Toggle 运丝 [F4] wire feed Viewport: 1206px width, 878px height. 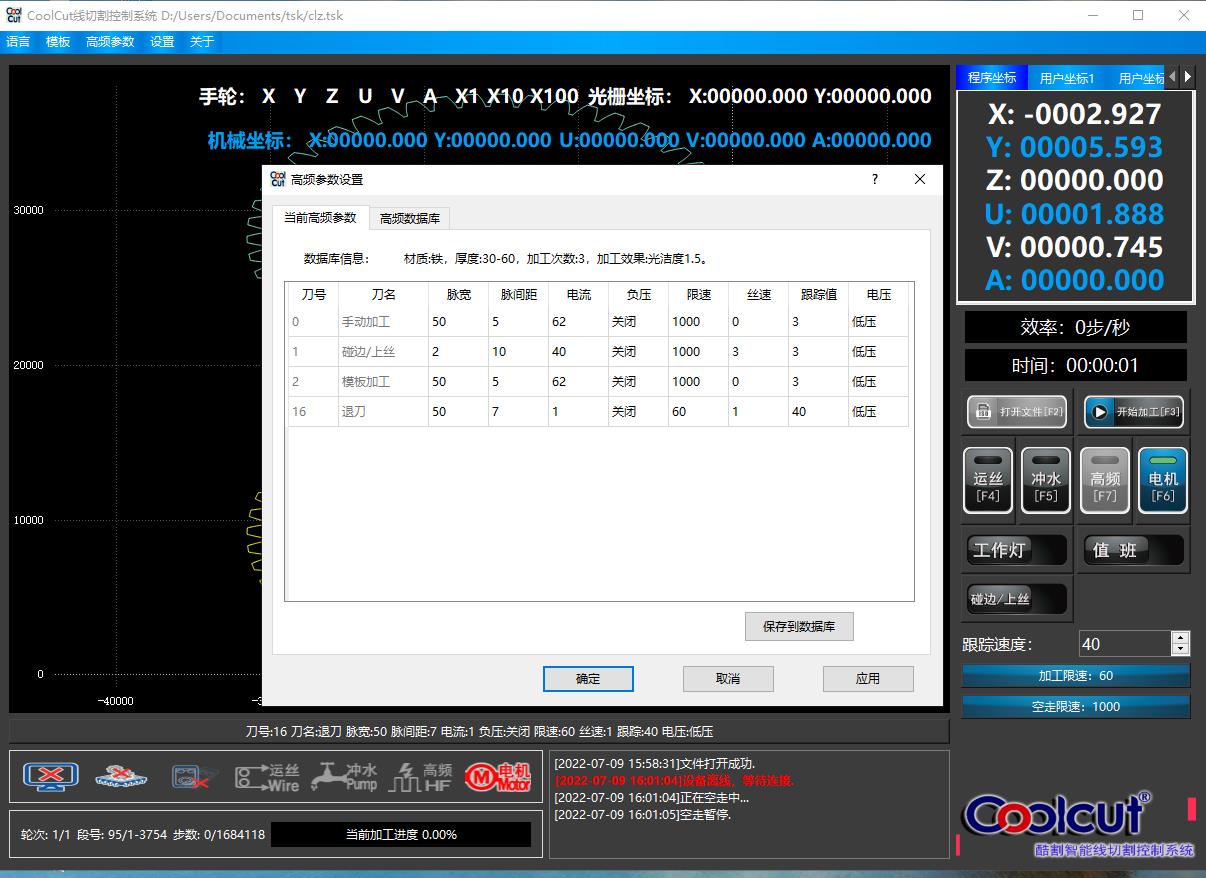pyautogui.click(x=988, y=480)
